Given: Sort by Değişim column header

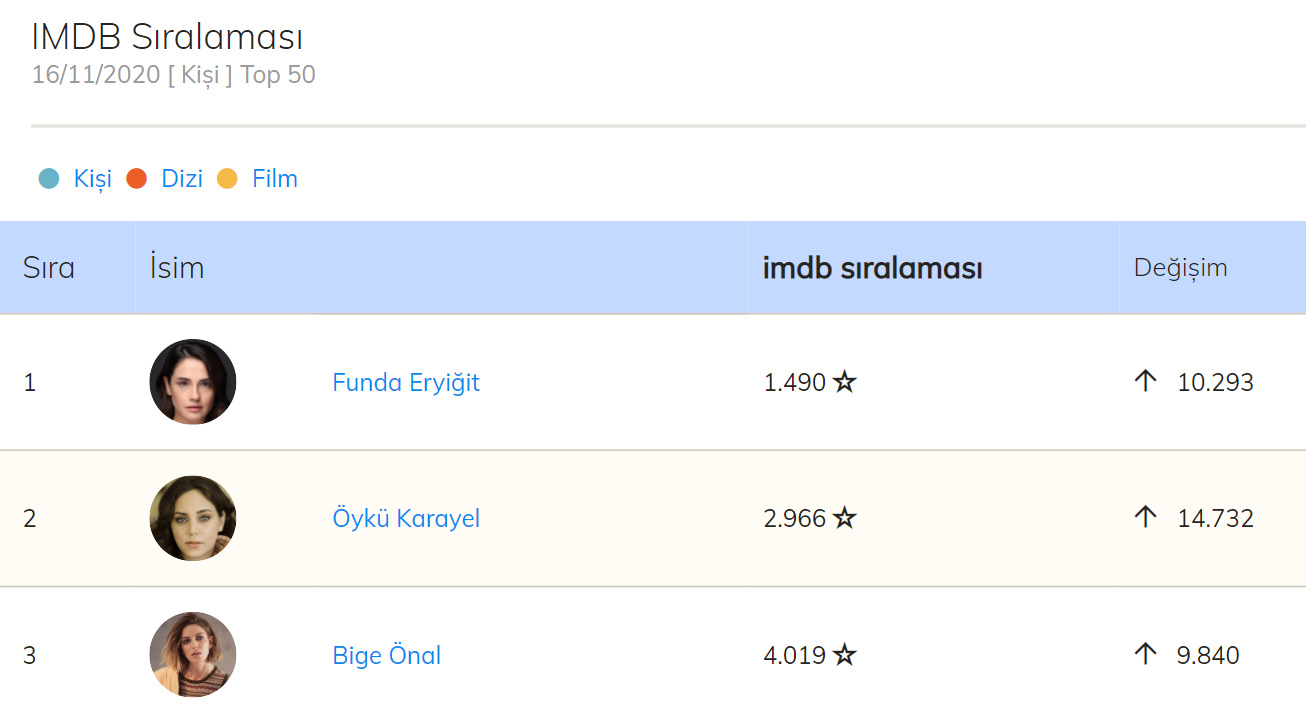Looking at the screenshot, I should click(x=1180, y=268).
